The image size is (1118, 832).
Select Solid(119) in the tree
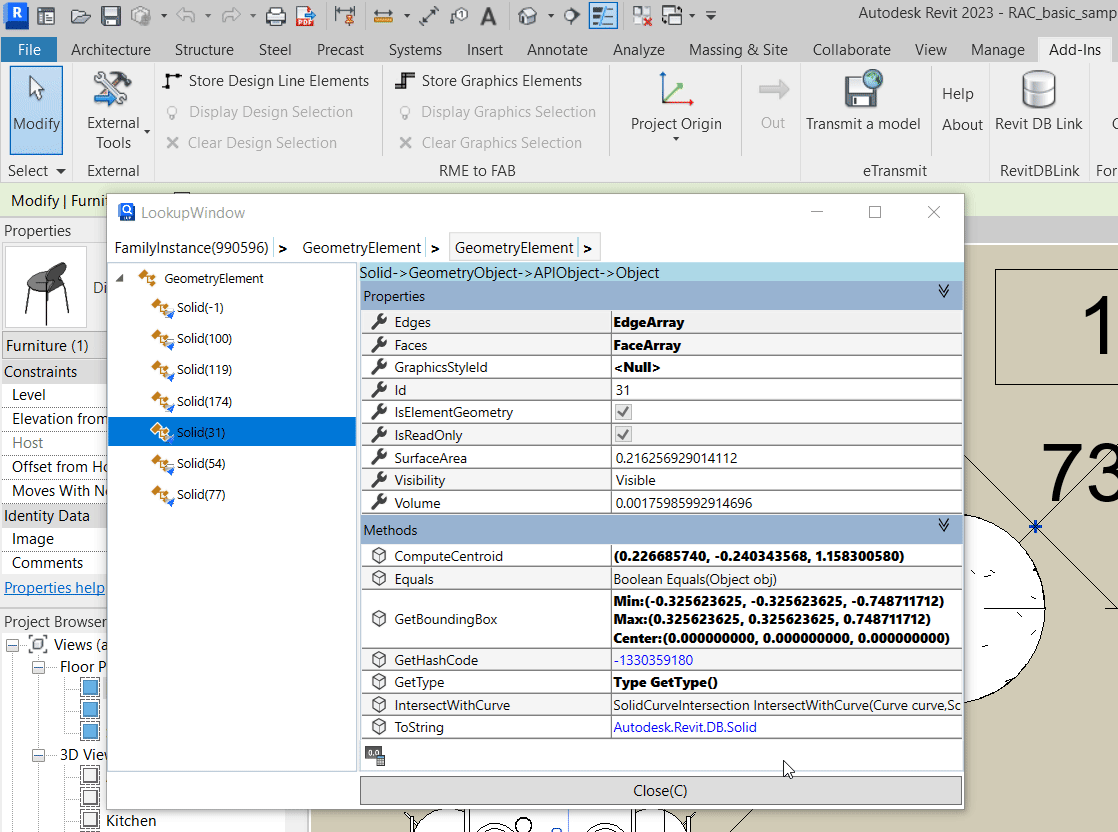[x=204, y=369]
